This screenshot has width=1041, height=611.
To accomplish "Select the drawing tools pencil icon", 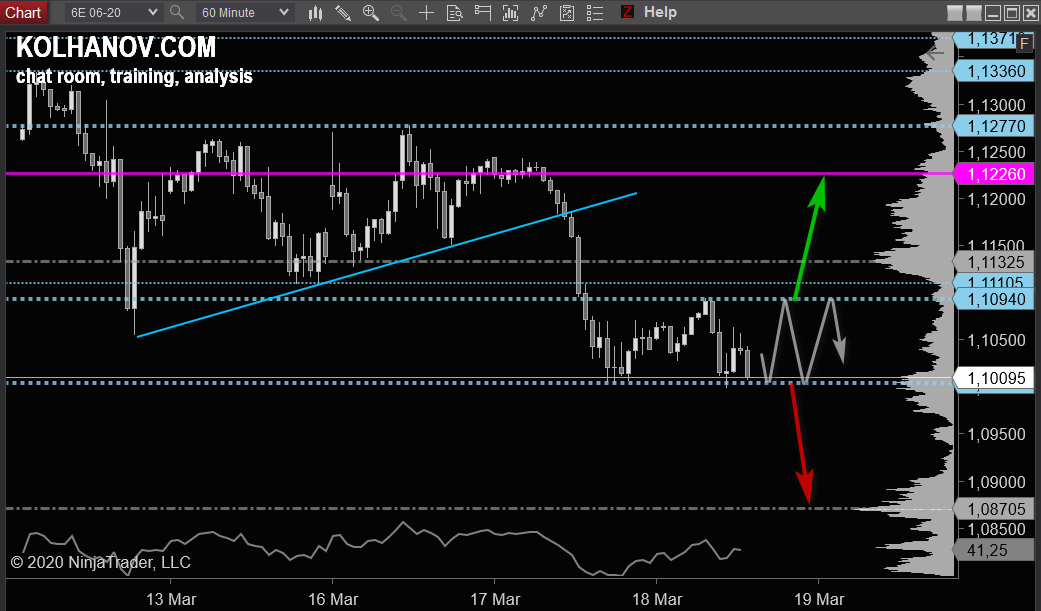I will (343, 13).
